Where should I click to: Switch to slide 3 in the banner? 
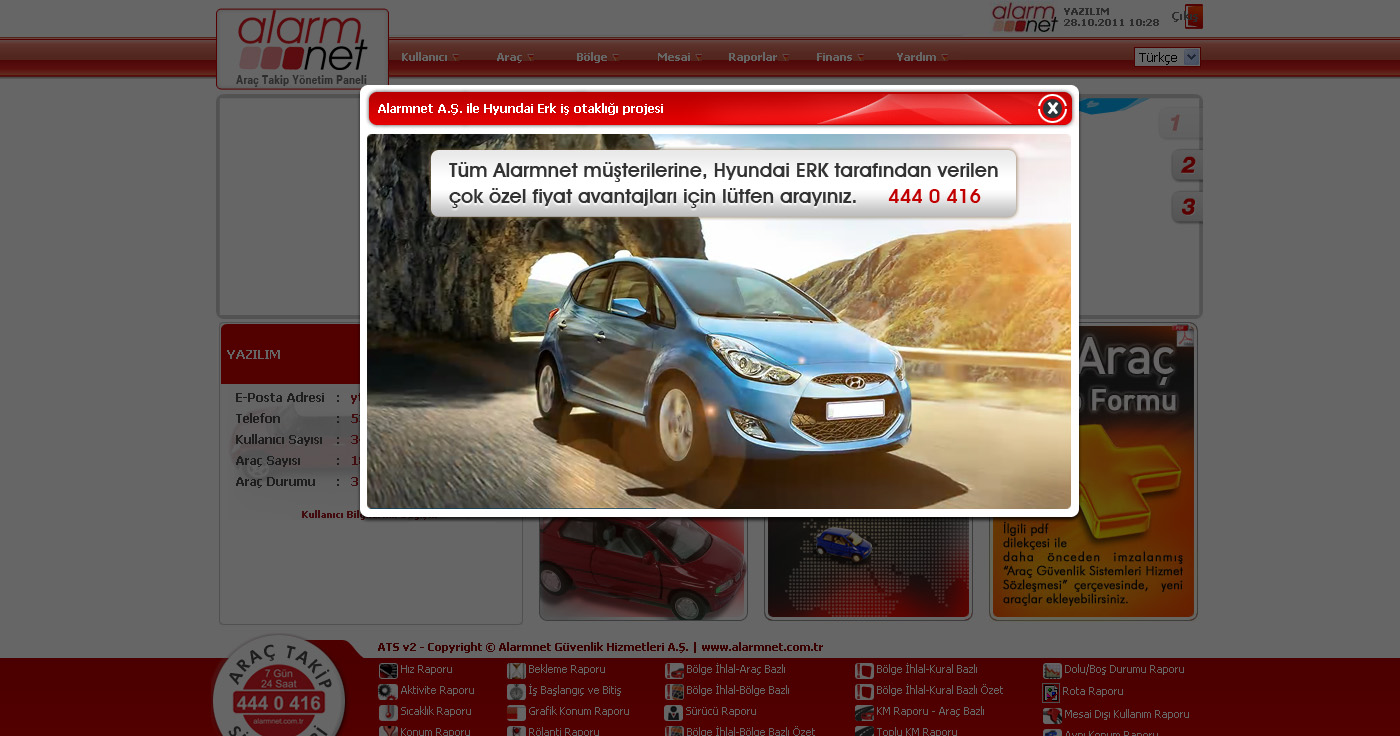coord(1187,207)
